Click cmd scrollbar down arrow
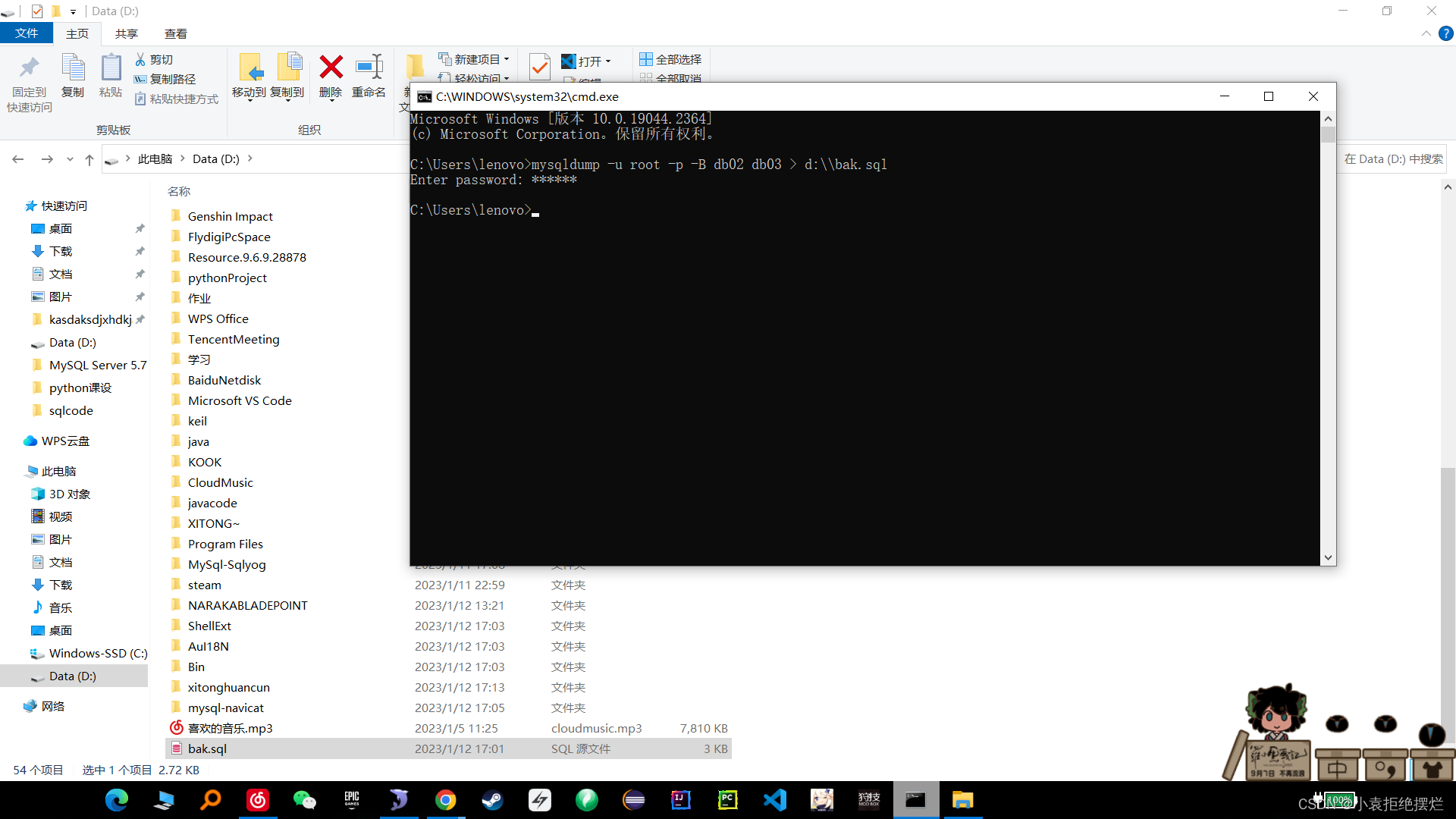The image size is (1456, 819). pyautogui.click(x=1328, y=557)
